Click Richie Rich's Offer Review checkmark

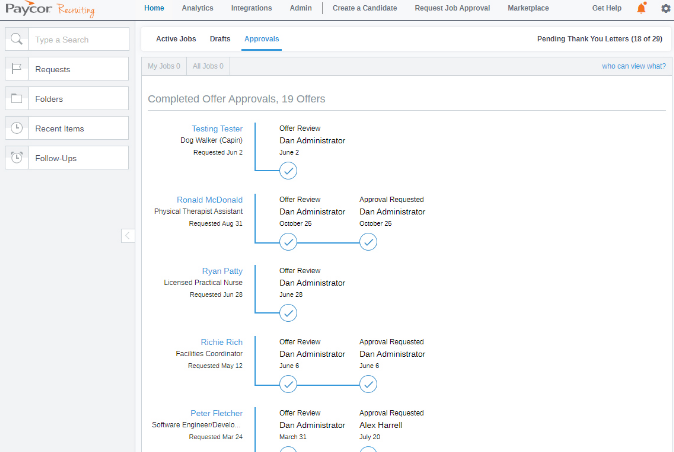[288, 384]
